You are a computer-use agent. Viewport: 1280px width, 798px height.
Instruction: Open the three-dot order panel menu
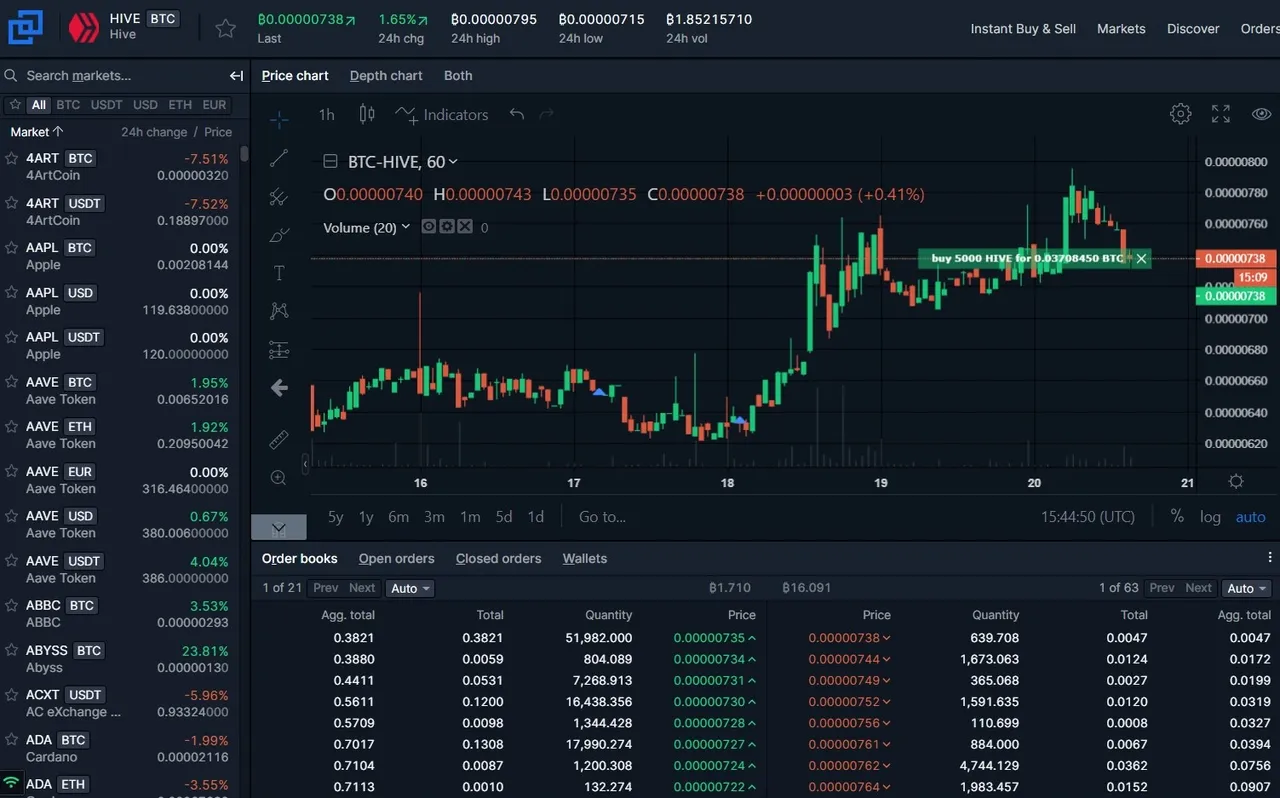pos(1270,558)
